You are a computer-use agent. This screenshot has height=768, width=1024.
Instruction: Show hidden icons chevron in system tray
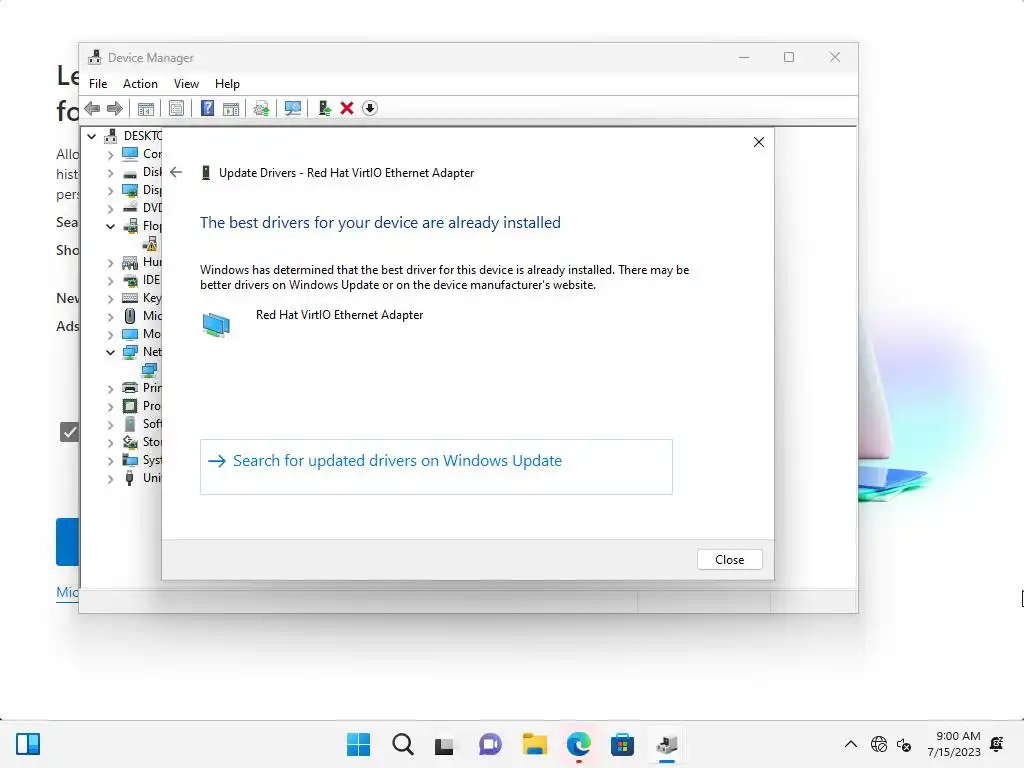(851, 744)
